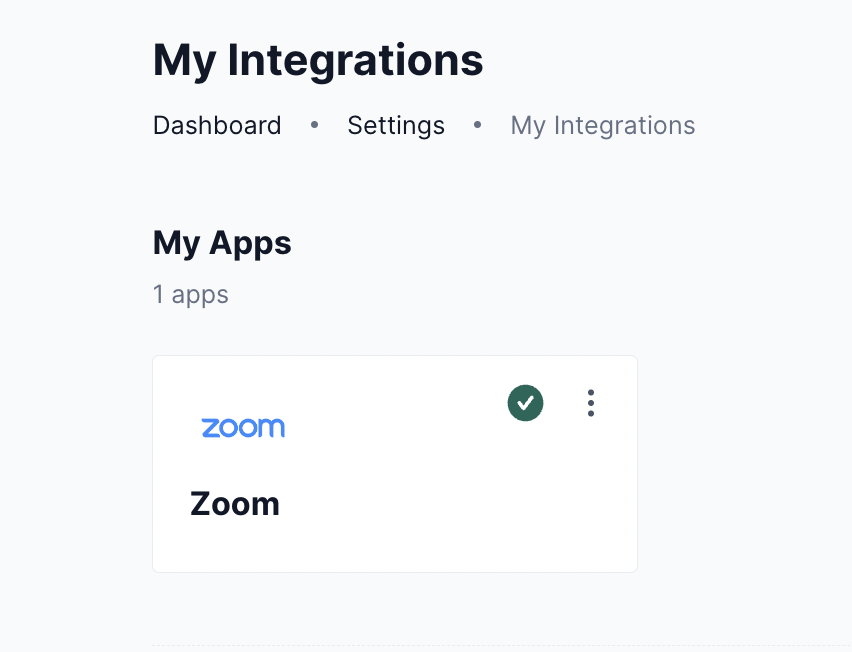Click the Zoom integration card thumbnail
This screenshot has width=852, height=652.
394,463
